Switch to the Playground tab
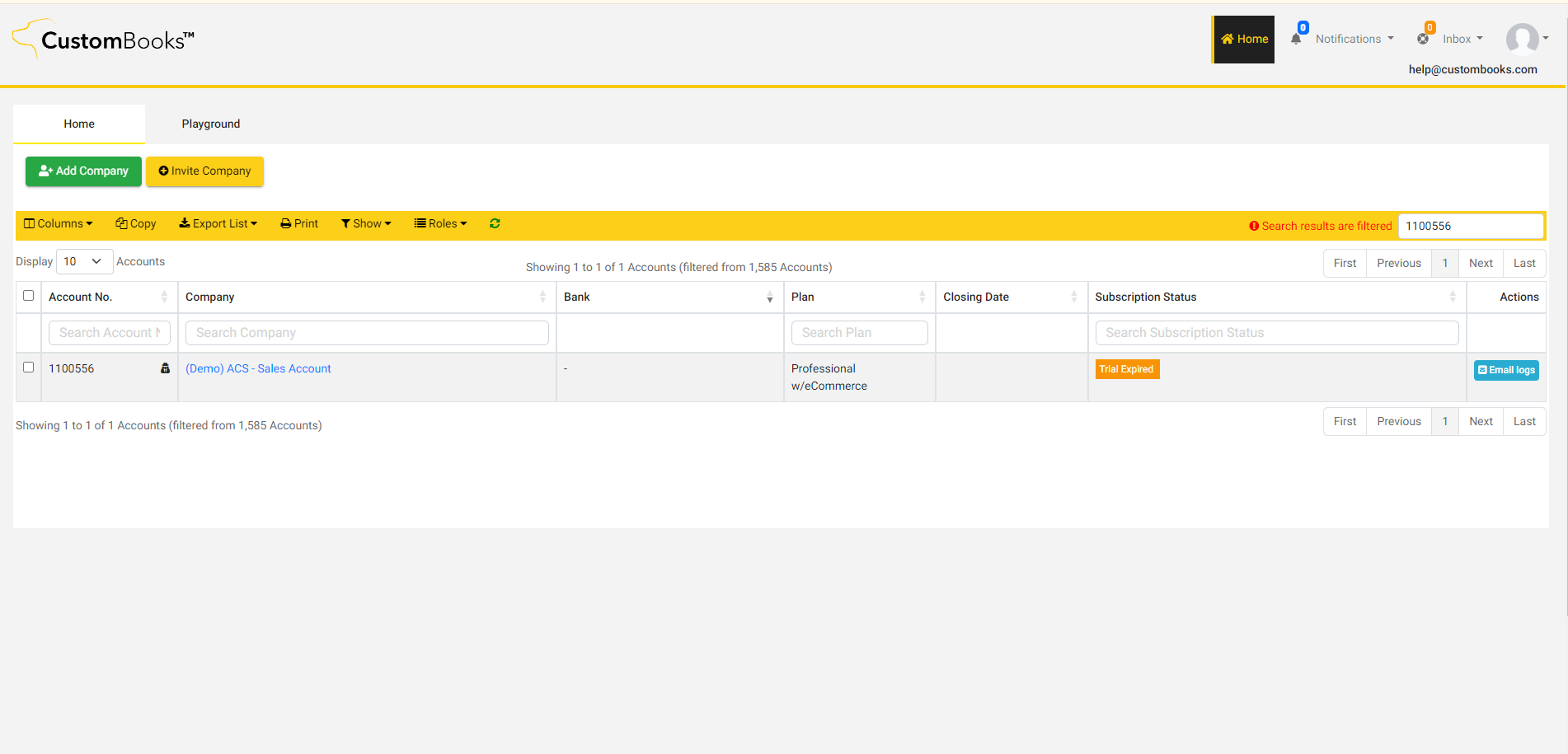This screenshot has width=1568, height=754. click(211, 124)
